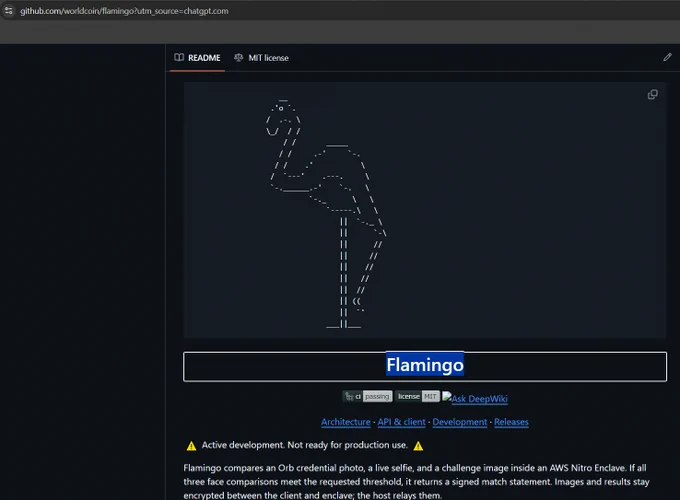This screenshot has width=680, height=500.
Task: Open the license MIT badge
Action: (417, 396)
